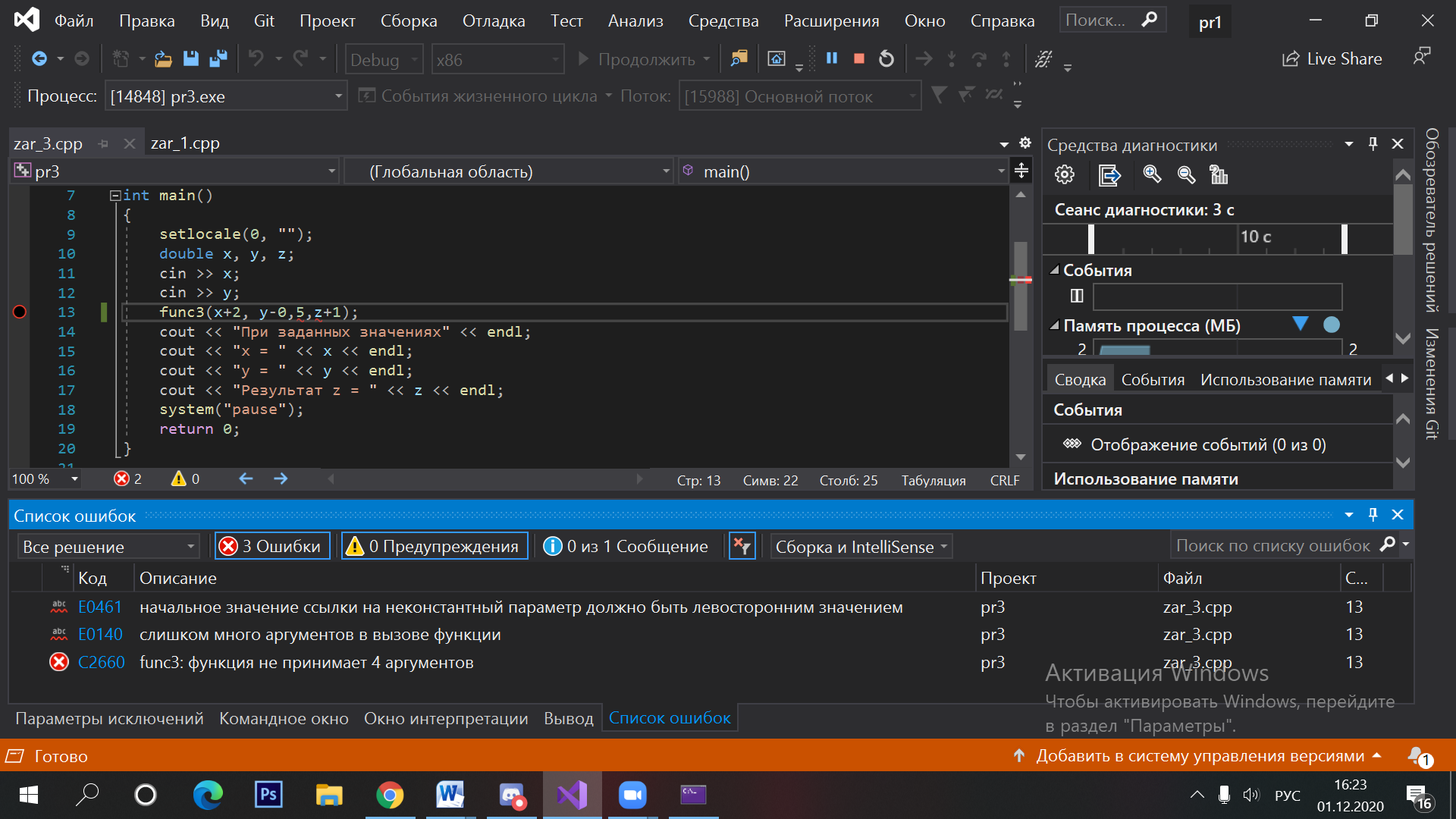Switch to the Вывод tab
Screen dimensions: 1456x819
click(569, 718)
